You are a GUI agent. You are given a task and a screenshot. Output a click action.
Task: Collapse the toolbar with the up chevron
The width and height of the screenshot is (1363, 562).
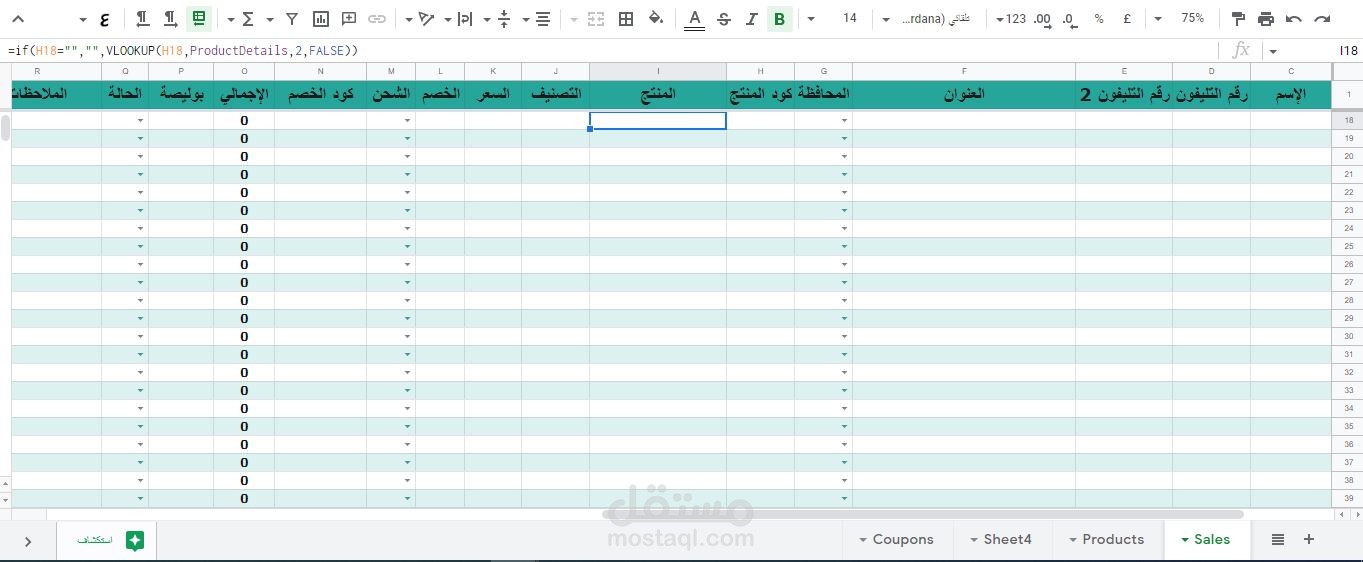pyautogui.click(x=19, y=19)
